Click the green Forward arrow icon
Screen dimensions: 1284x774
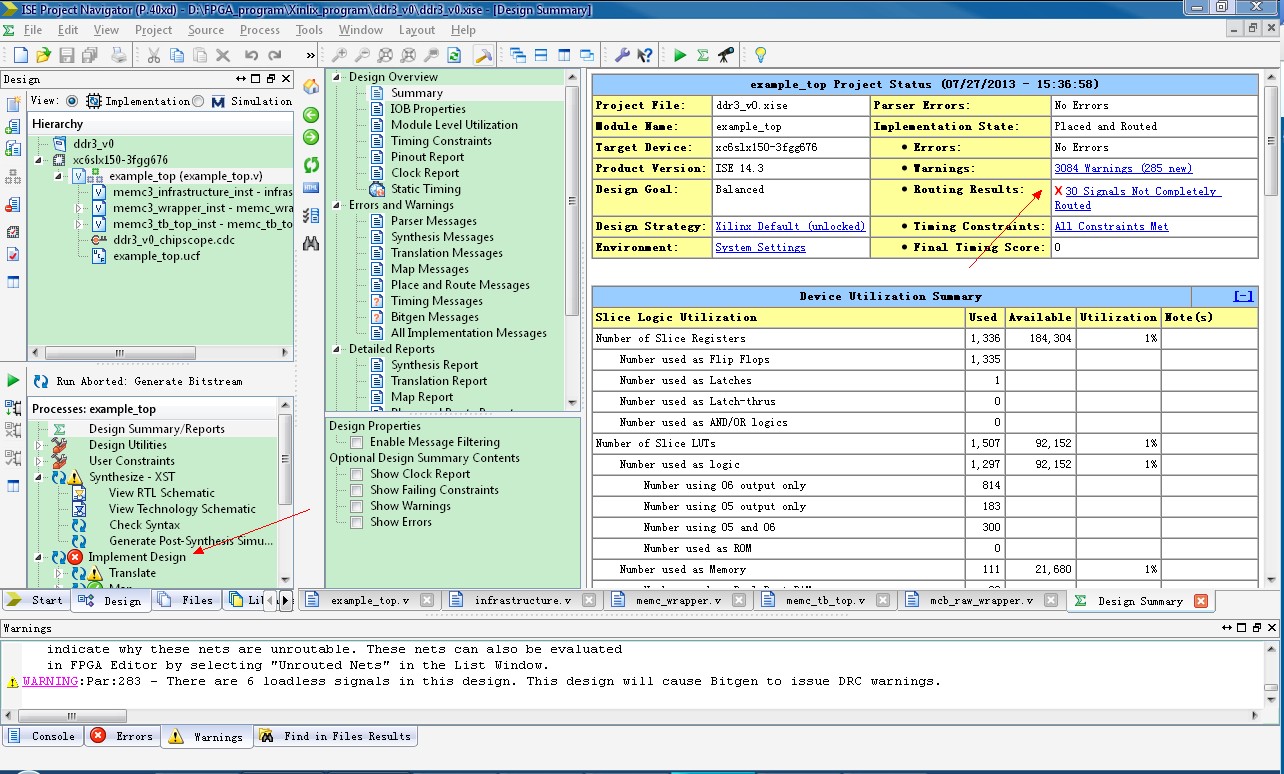pos(311,137)
